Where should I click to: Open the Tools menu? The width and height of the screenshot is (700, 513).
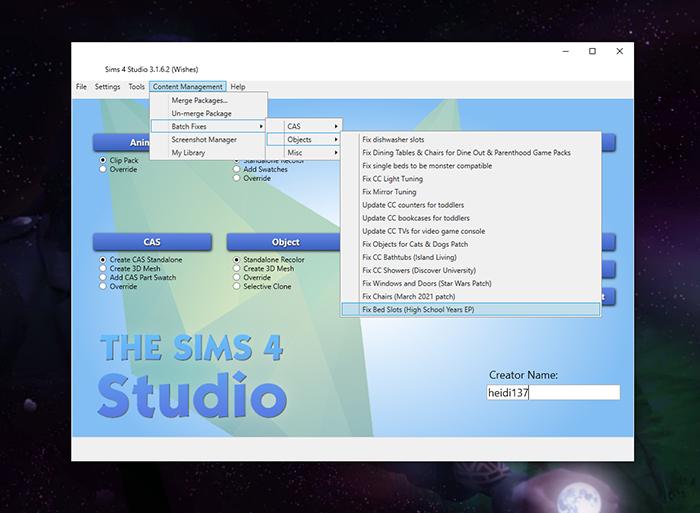pos(136,87)
